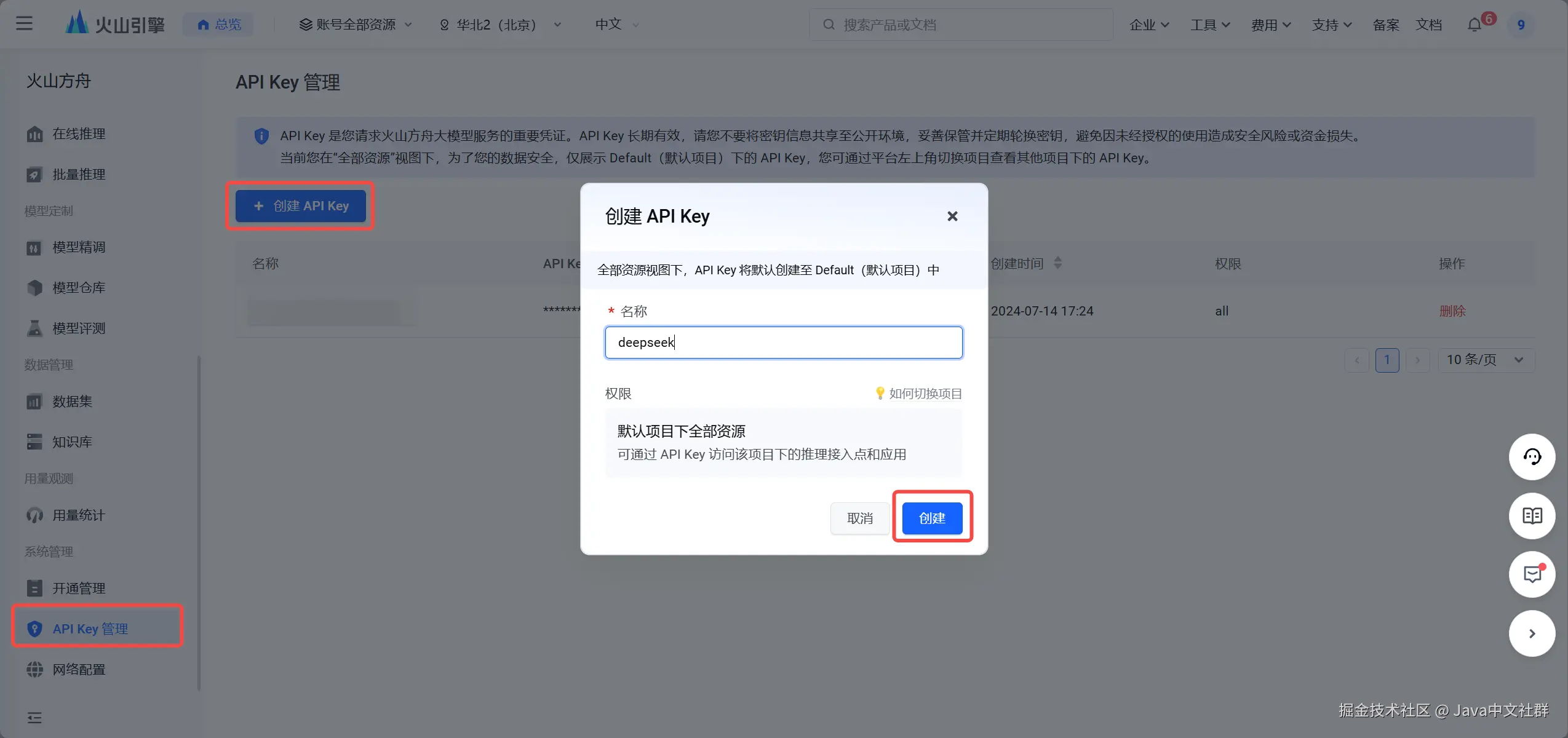1568x738 pixels.
Task: Open the 华北2（北京）region dropdown
Action: (499, 25)
